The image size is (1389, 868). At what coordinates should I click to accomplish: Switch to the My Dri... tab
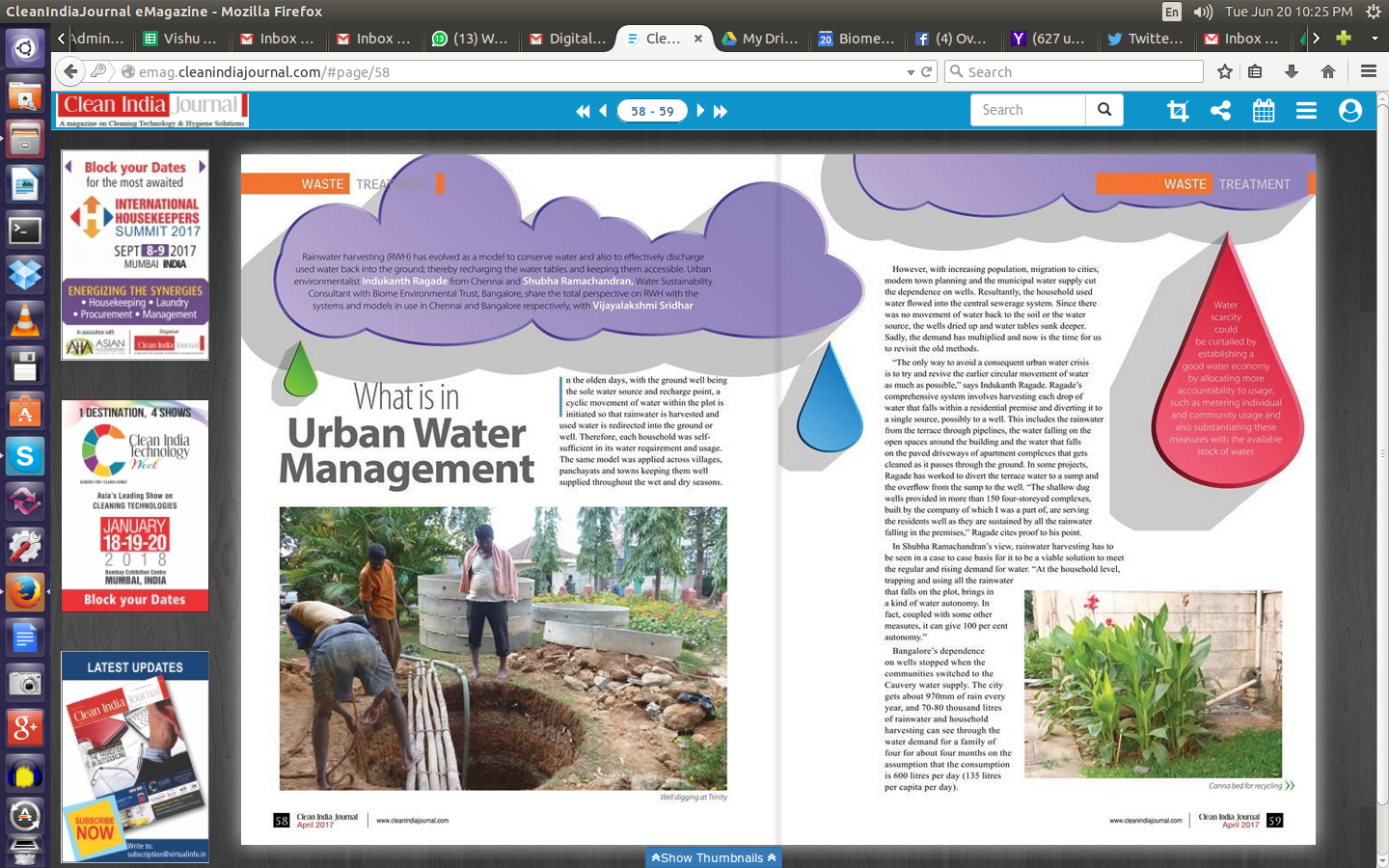pos(760,39)
